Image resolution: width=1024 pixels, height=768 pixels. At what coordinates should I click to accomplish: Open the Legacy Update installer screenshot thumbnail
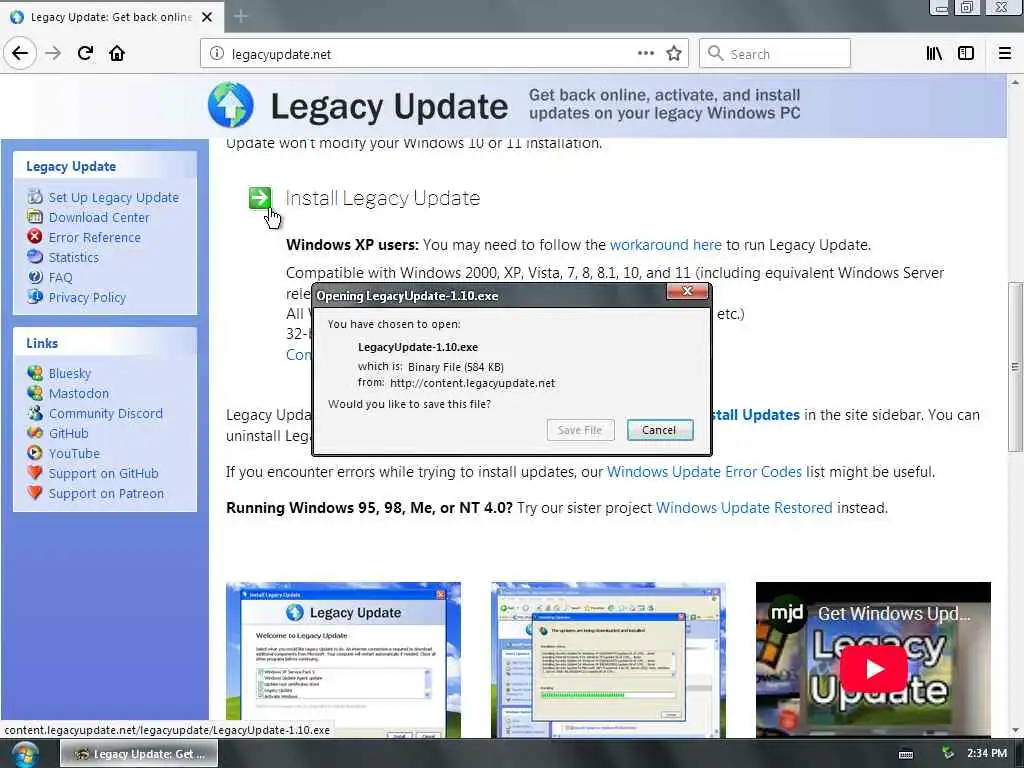point(344,660)
